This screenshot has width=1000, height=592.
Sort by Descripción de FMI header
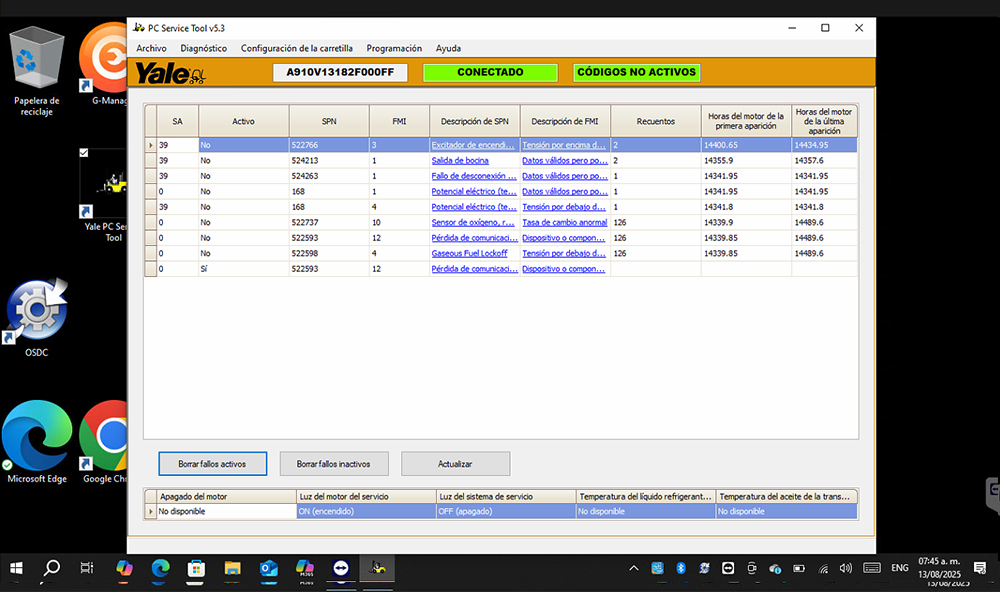tap(565, 121)
